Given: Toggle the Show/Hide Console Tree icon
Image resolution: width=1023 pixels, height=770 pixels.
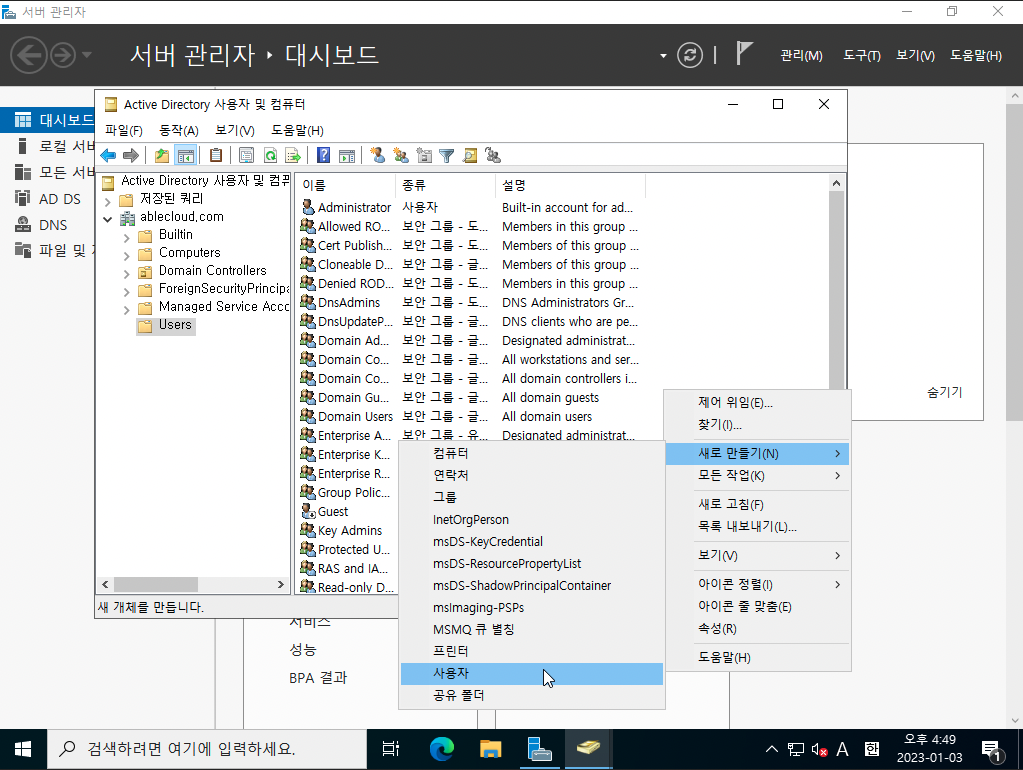Looking at the screenshot, I should [186, 155].
